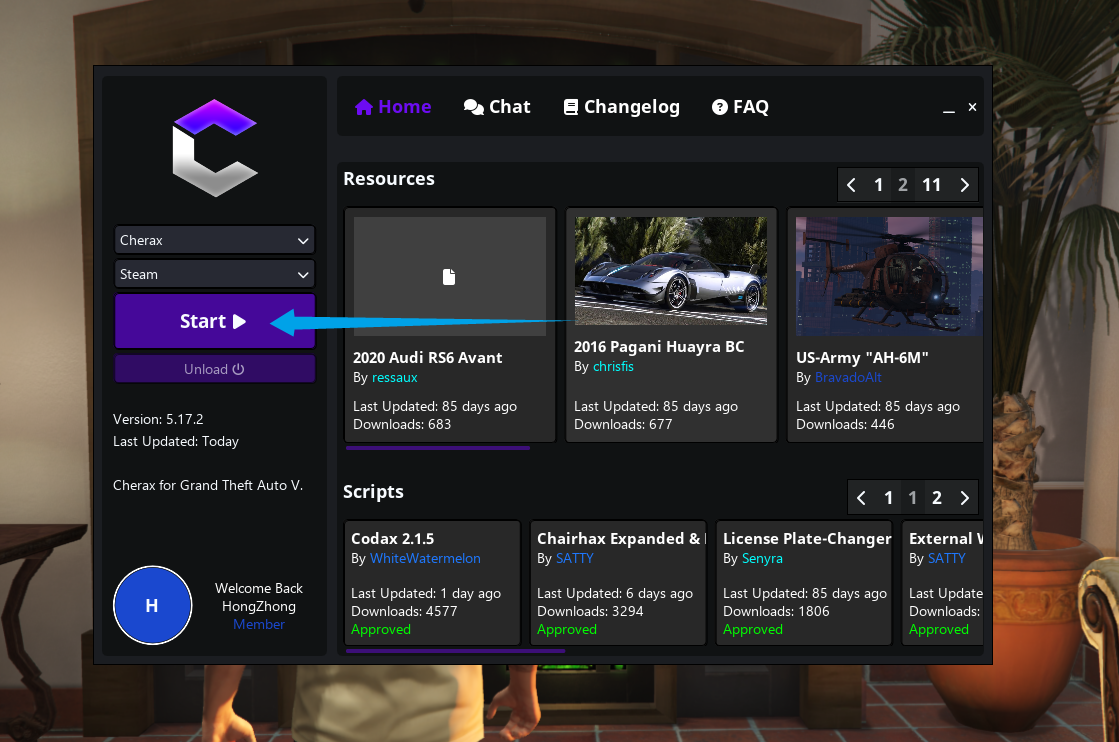
Task: Open author link chrisfis
Action: tap(612, 367)
